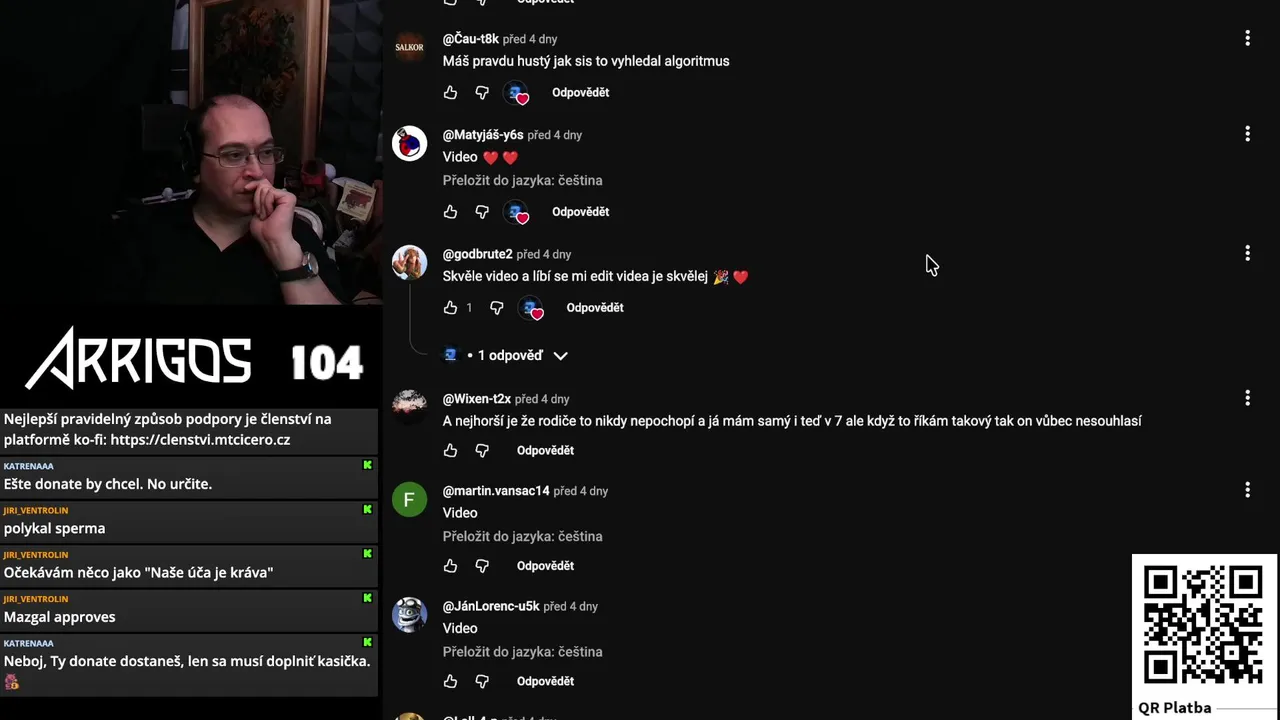Click Odpovědět under @godbrute2 comment
The height and width of the screenshot is (720, 1280).
click(x=595, y=308)
